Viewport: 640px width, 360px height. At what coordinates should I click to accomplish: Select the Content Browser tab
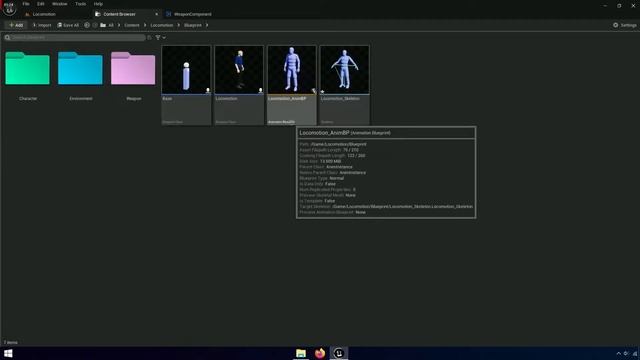pos(119,14)
